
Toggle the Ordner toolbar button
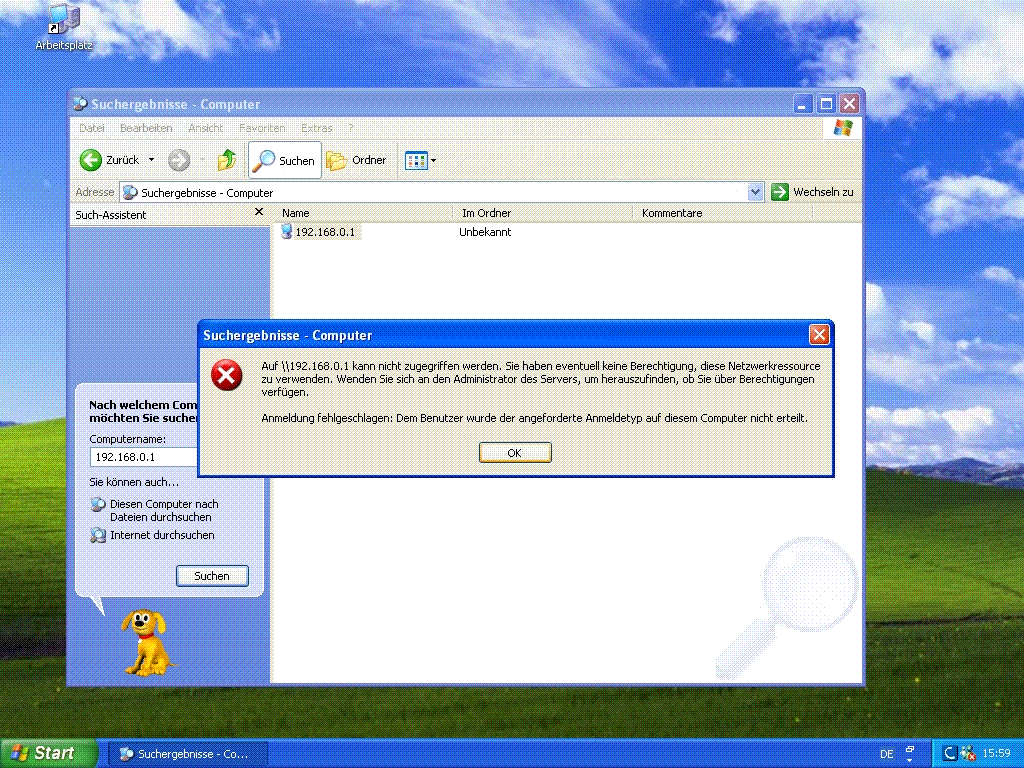click(x=357, y=160)
